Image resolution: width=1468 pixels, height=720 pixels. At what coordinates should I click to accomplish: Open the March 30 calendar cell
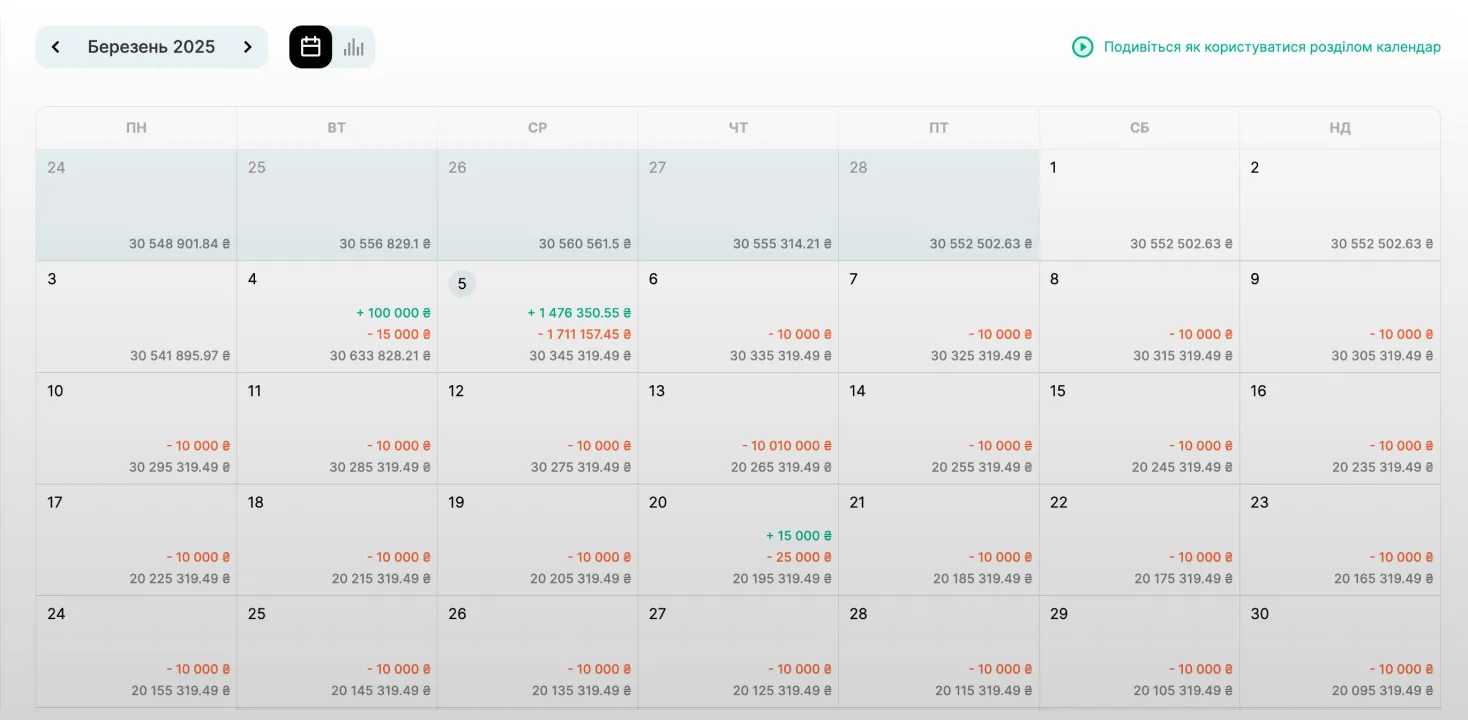[1339, 651]
